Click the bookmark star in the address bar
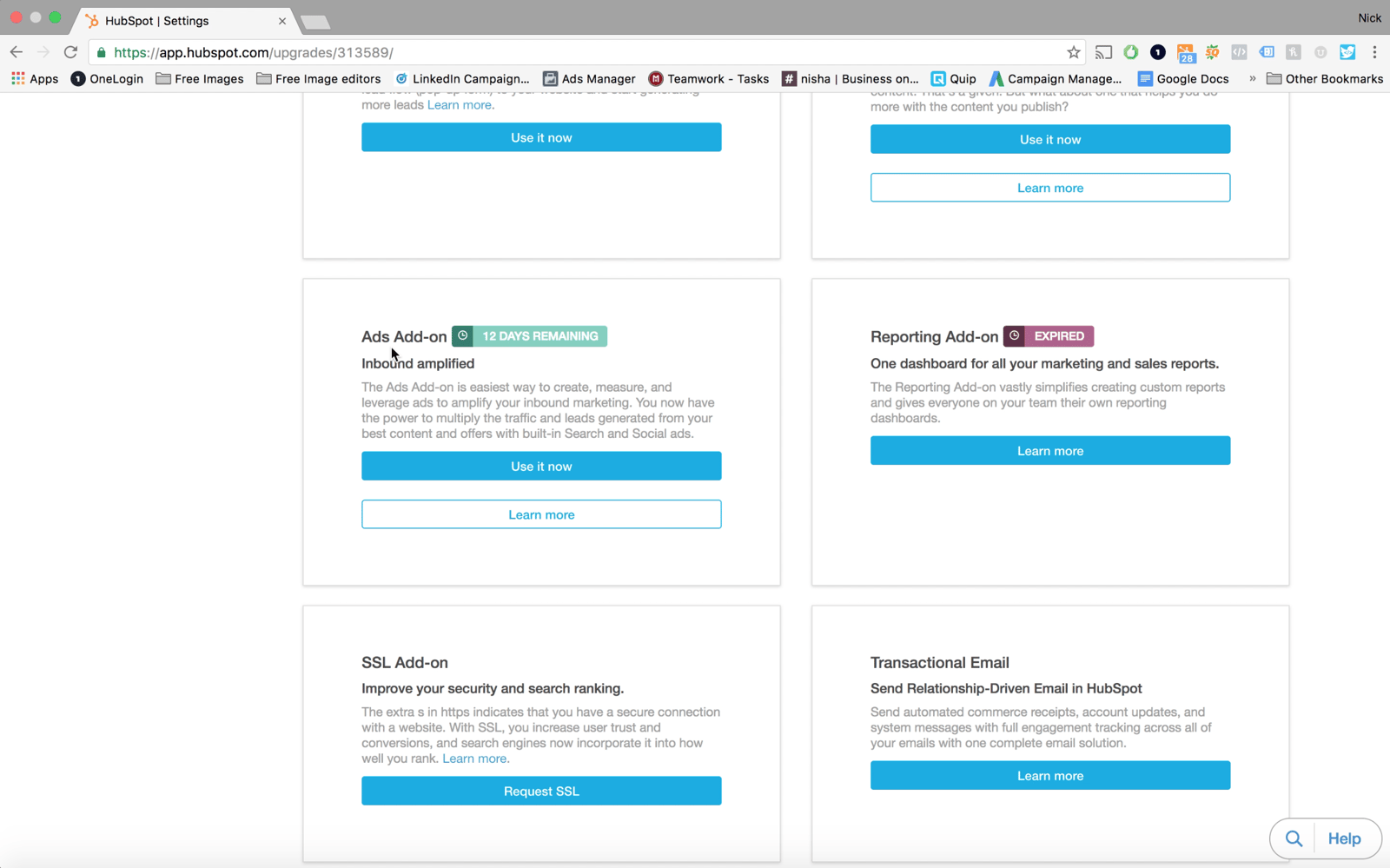Viewport: 1390px width, 868px height. coord(1076,52)
